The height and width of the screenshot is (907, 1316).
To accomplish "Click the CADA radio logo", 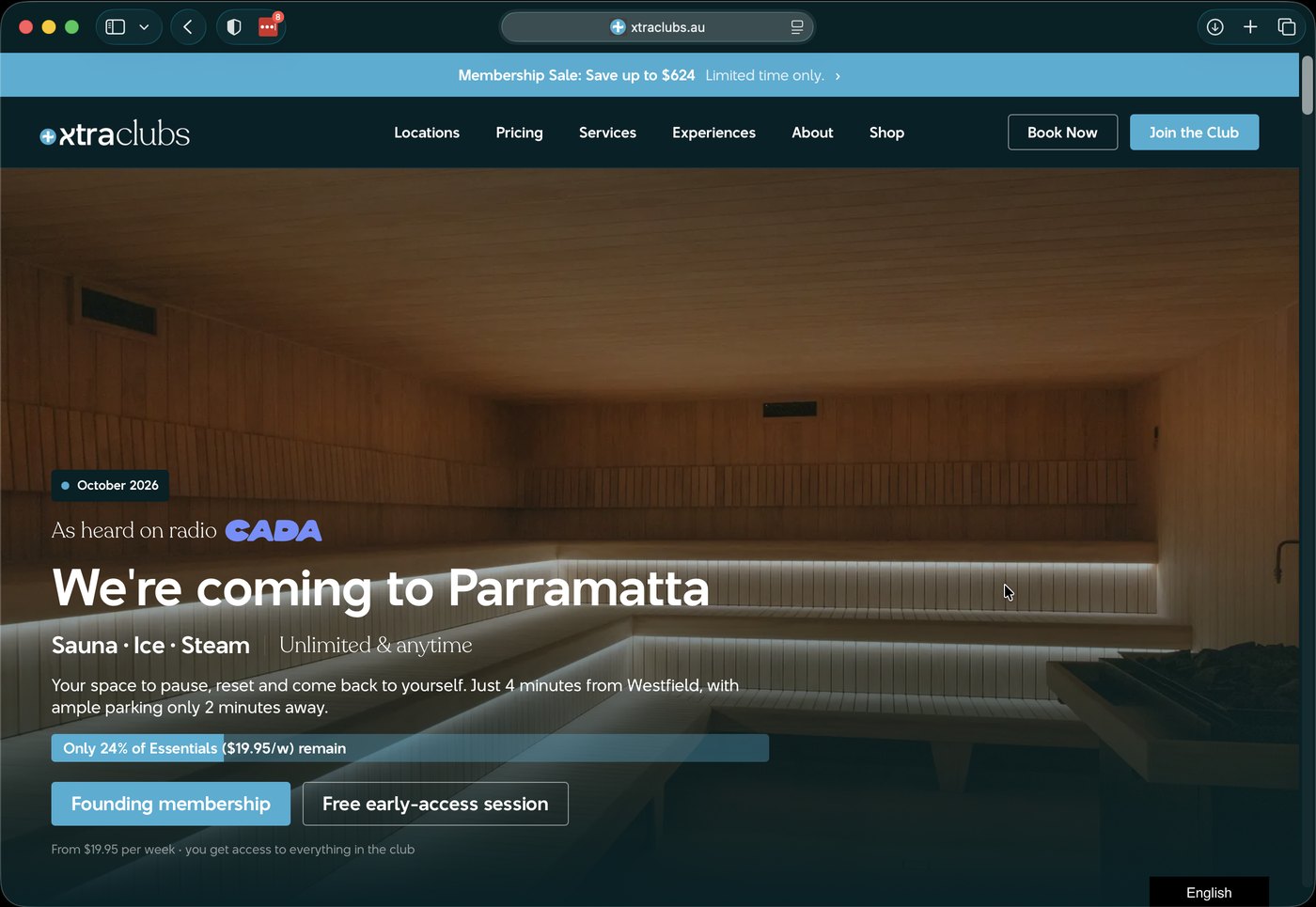I will (x=274, y=531).
